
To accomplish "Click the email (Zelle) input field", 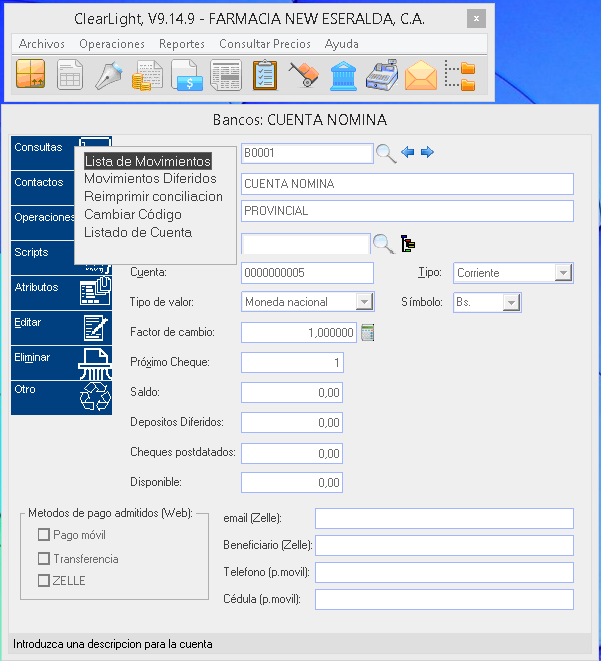I will tap(444, 518).
